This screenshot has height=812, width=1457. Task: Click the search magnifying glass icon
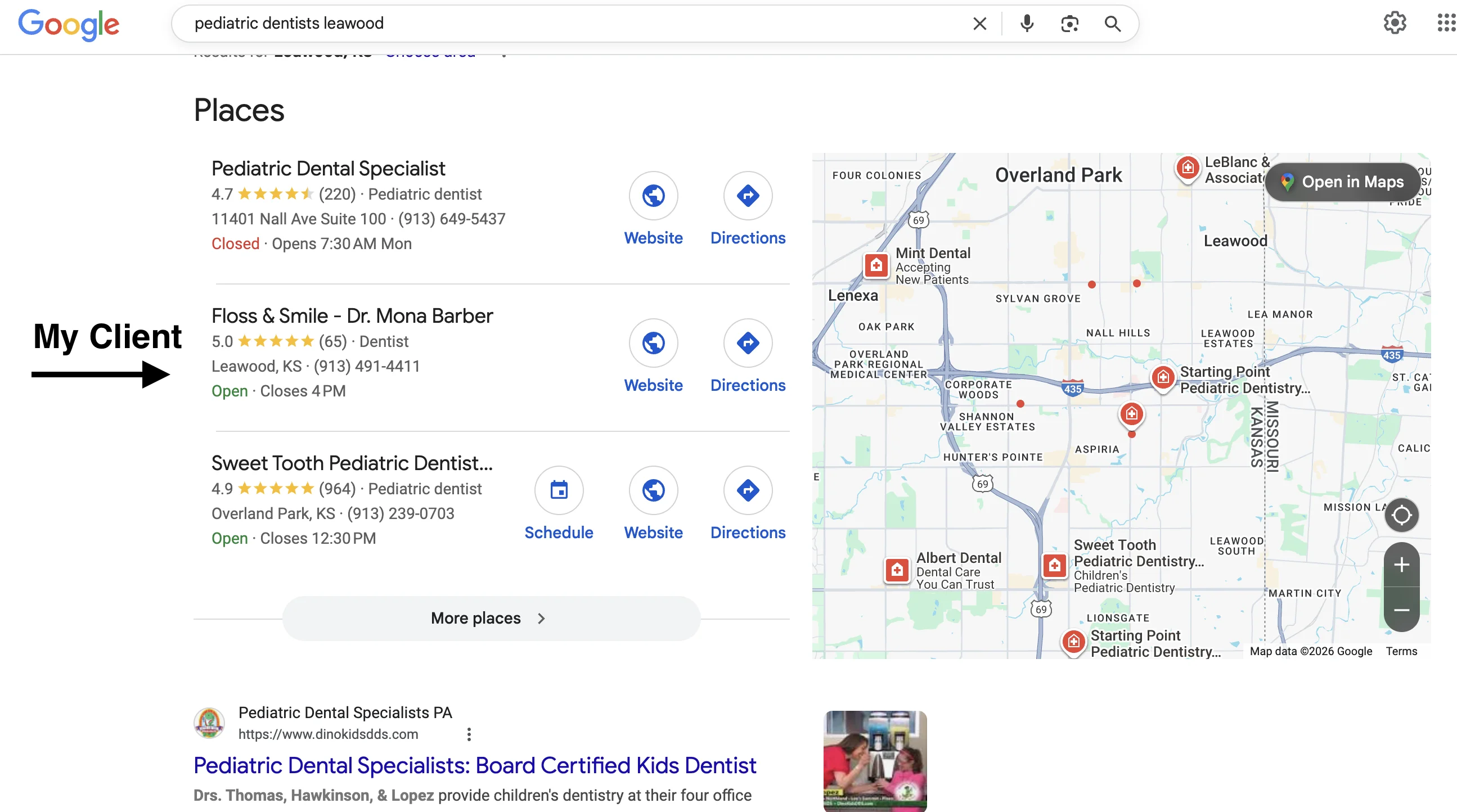[x=1112, y=24]
